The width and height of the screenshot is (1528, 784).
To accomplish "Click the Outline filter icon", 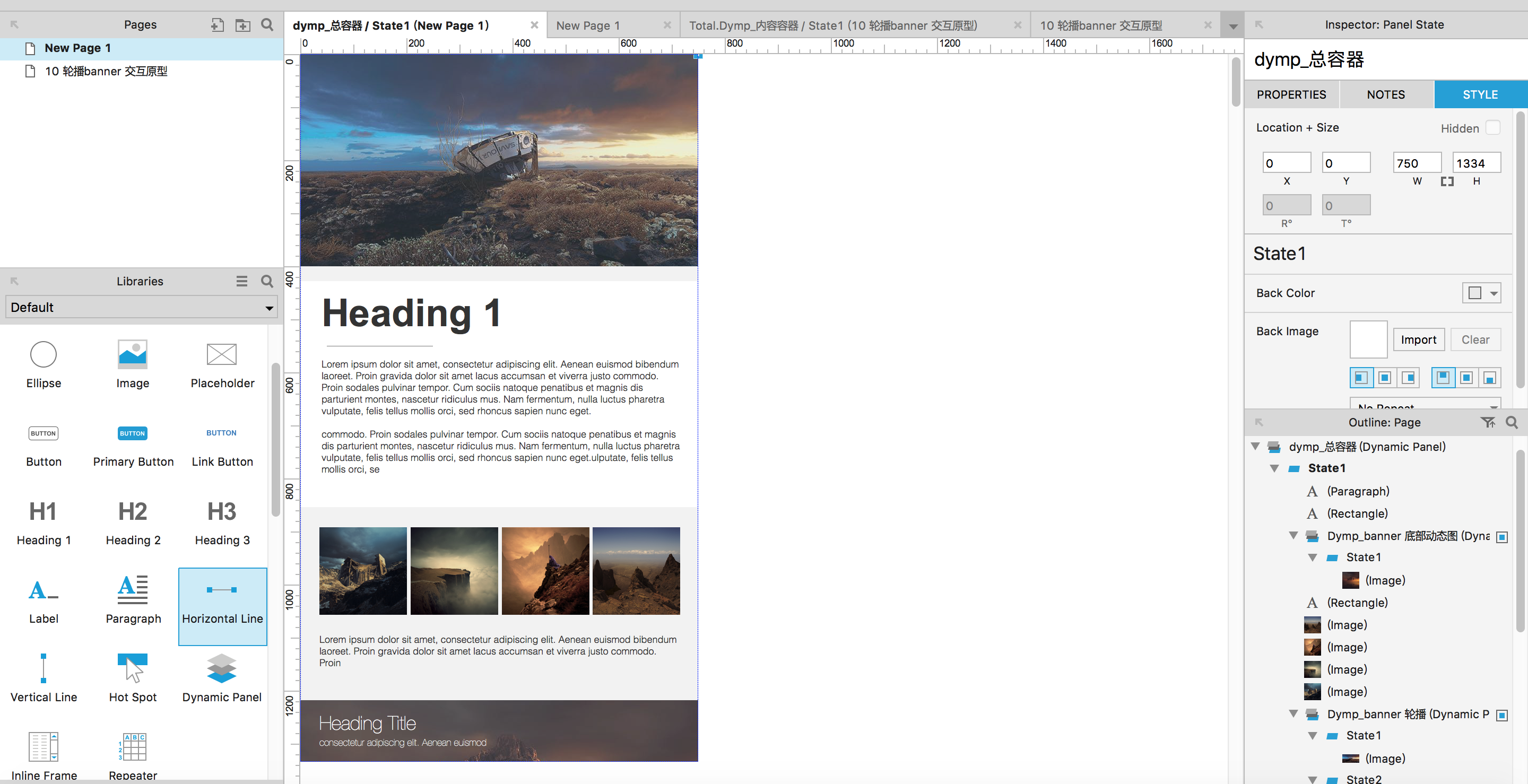I will (x=1487, y=422).
